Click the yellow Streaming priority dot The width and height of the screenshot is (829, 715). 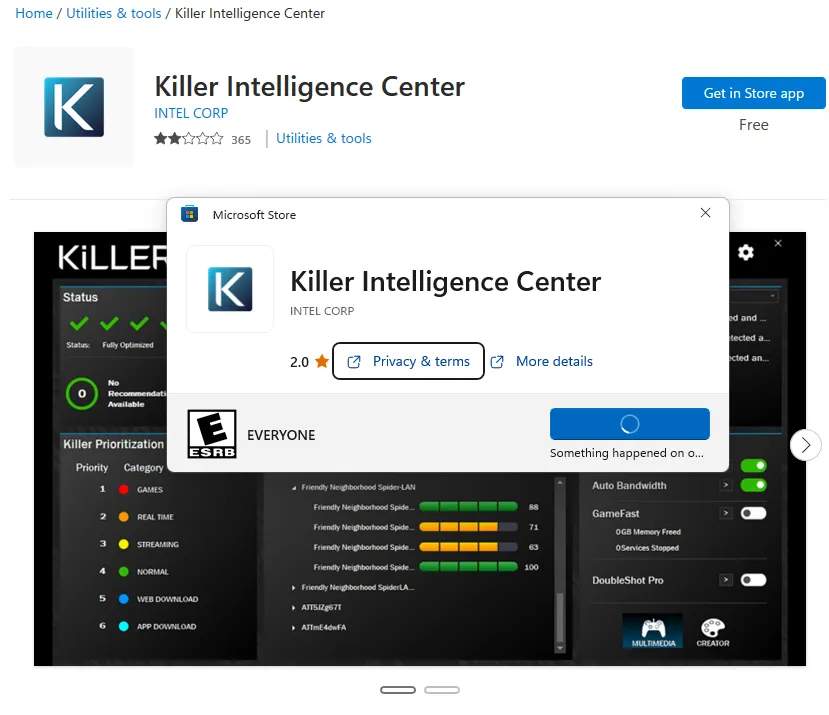(124, 544)
